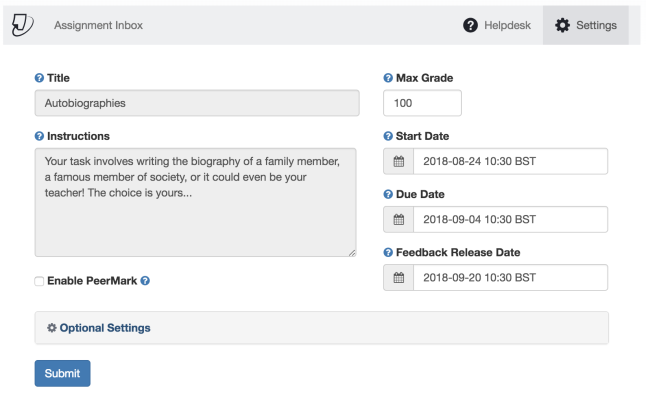Click the Helpdesk question mark icon
The height and width of the screenshot is (393, 646).
[470, 25]
